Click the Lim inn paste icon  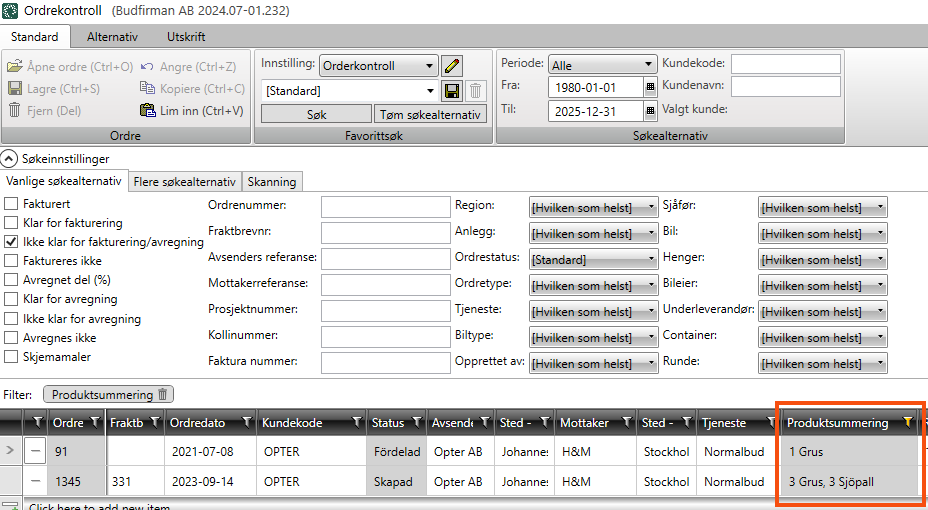tap(148, 111)
